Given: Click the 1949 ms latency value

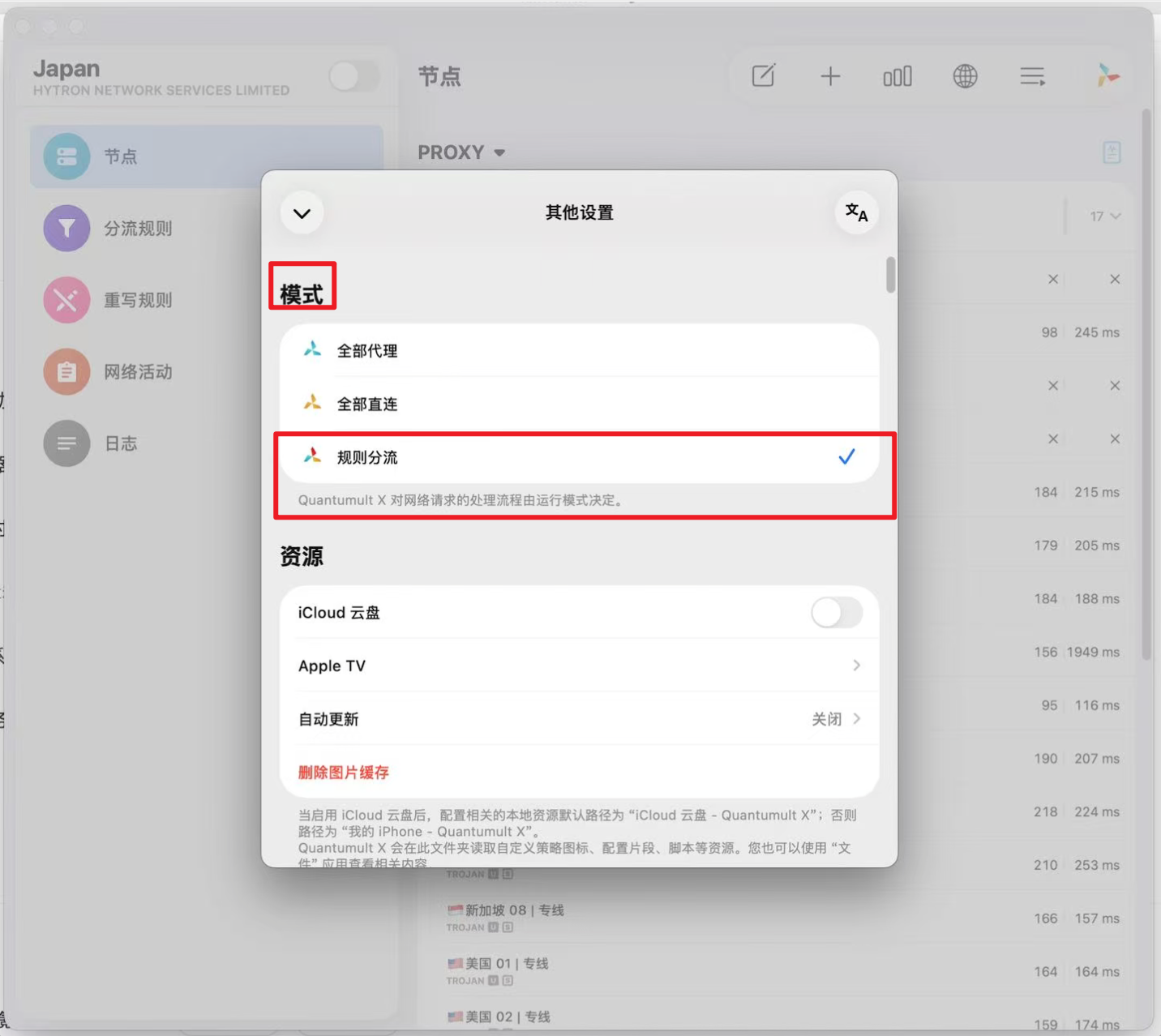Looking at the screenshot, I should tap(1093, 652).
